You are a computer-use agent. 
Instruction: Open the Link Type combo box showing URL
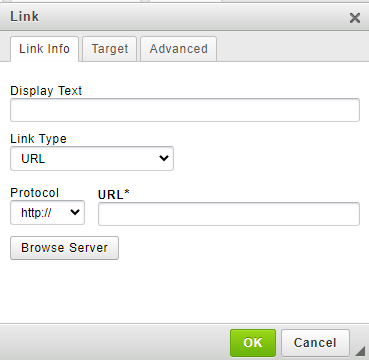92,158
